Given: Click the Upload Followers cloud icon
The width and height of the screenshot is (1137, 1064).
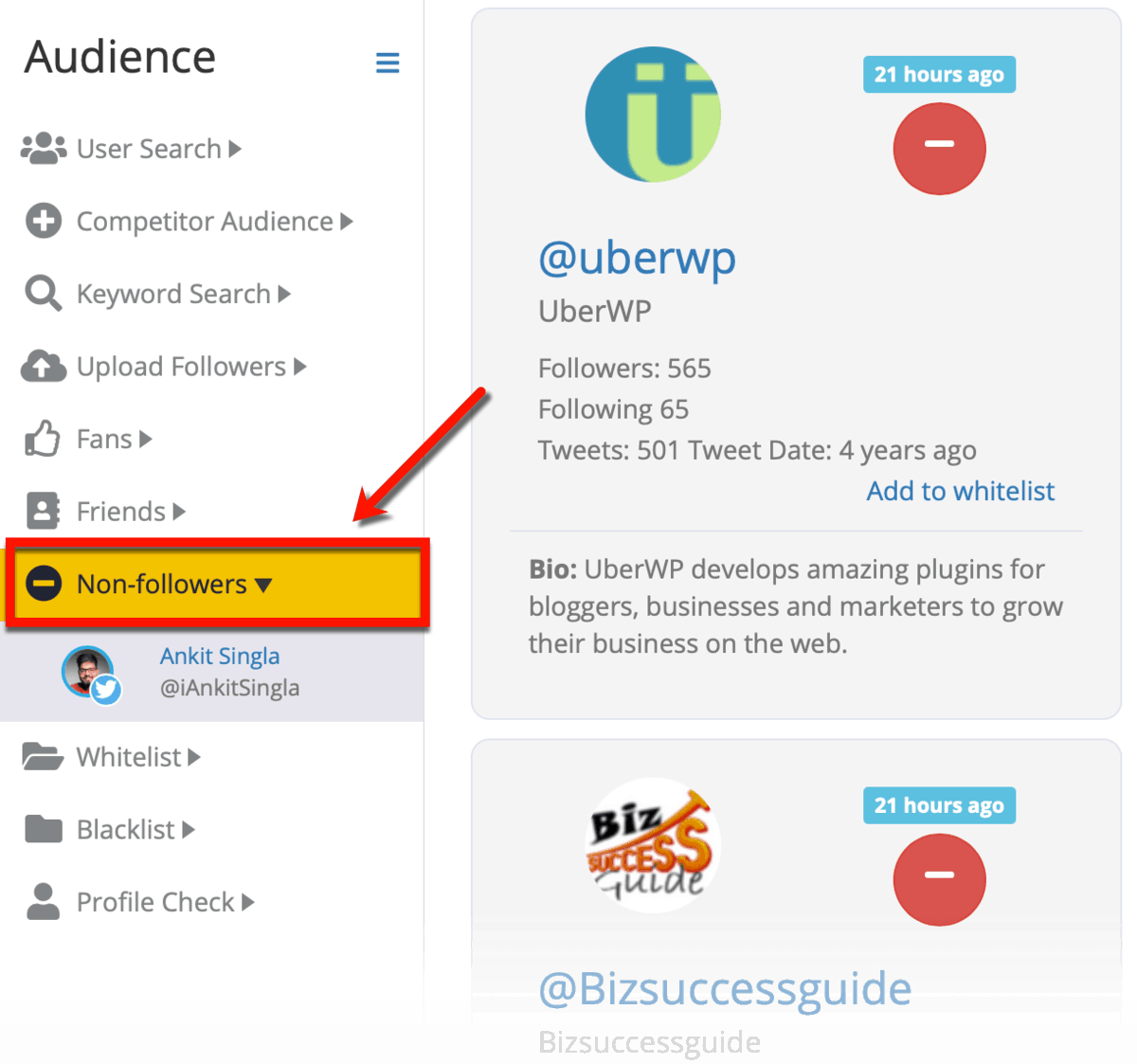Looking at the screenshot, I should click(44, 366).
